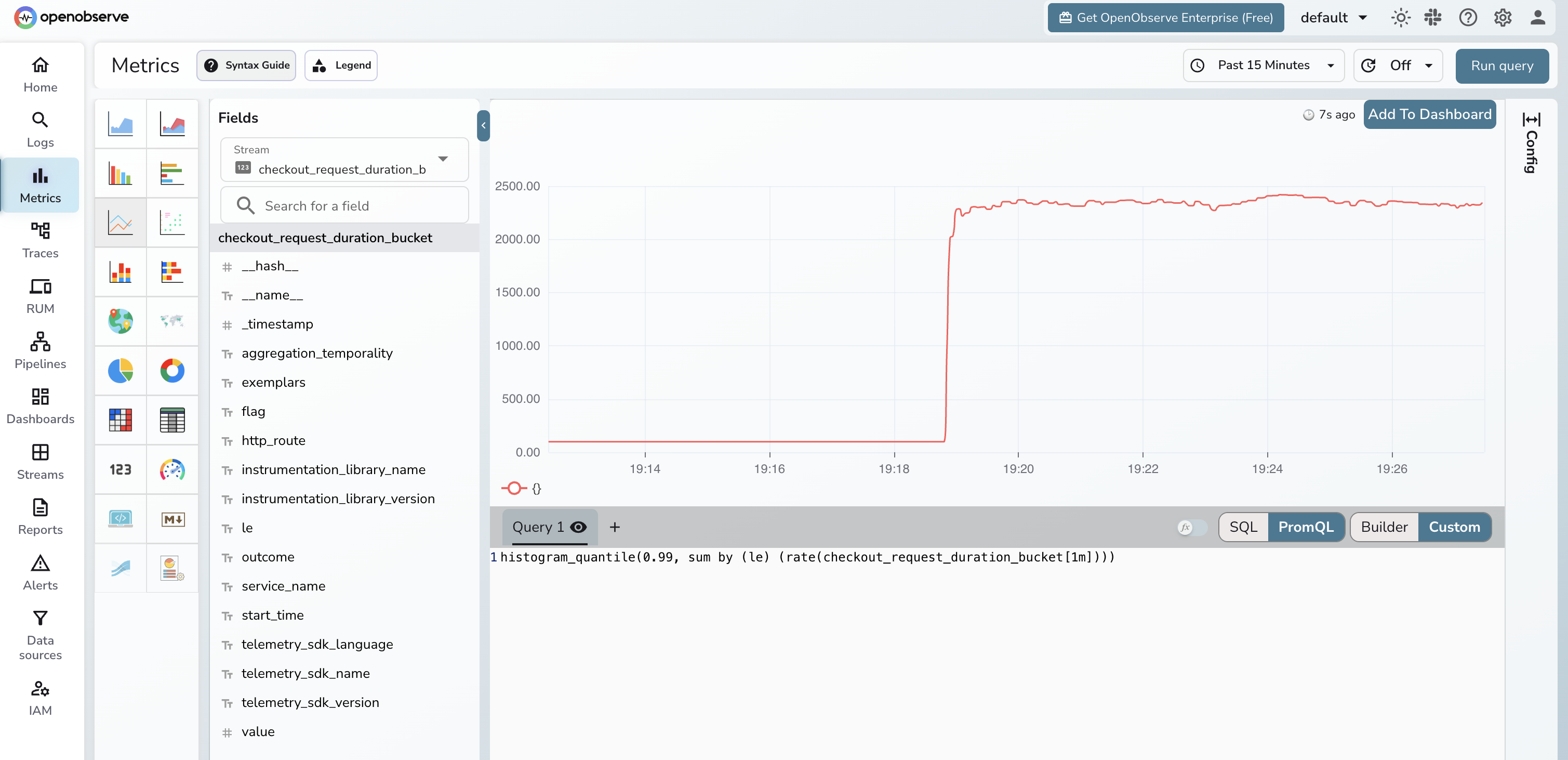Pick the HTML panel chart type
Screen dimensions: 1568x760
click(121, 519)
